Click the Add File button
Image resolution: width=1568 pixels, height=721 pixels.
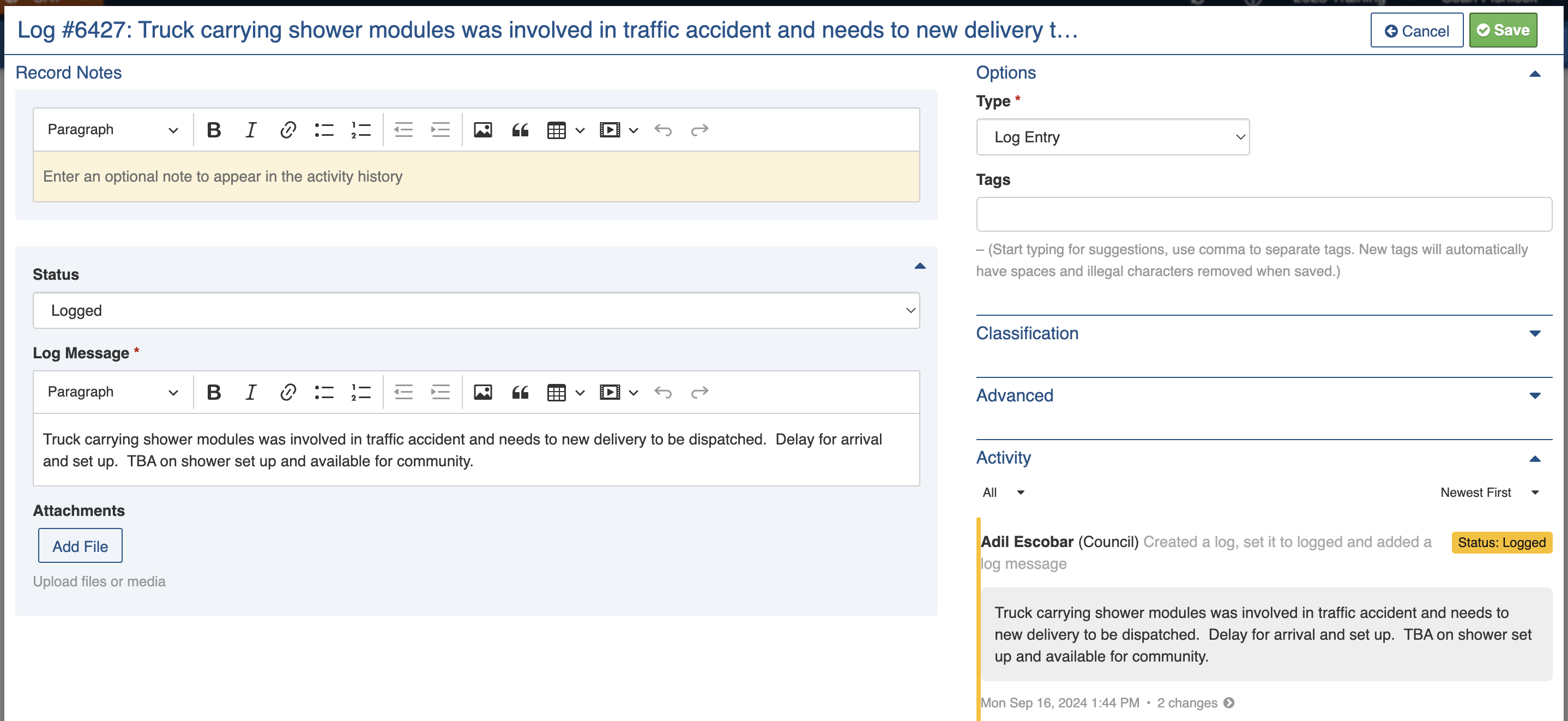(80, 546)
